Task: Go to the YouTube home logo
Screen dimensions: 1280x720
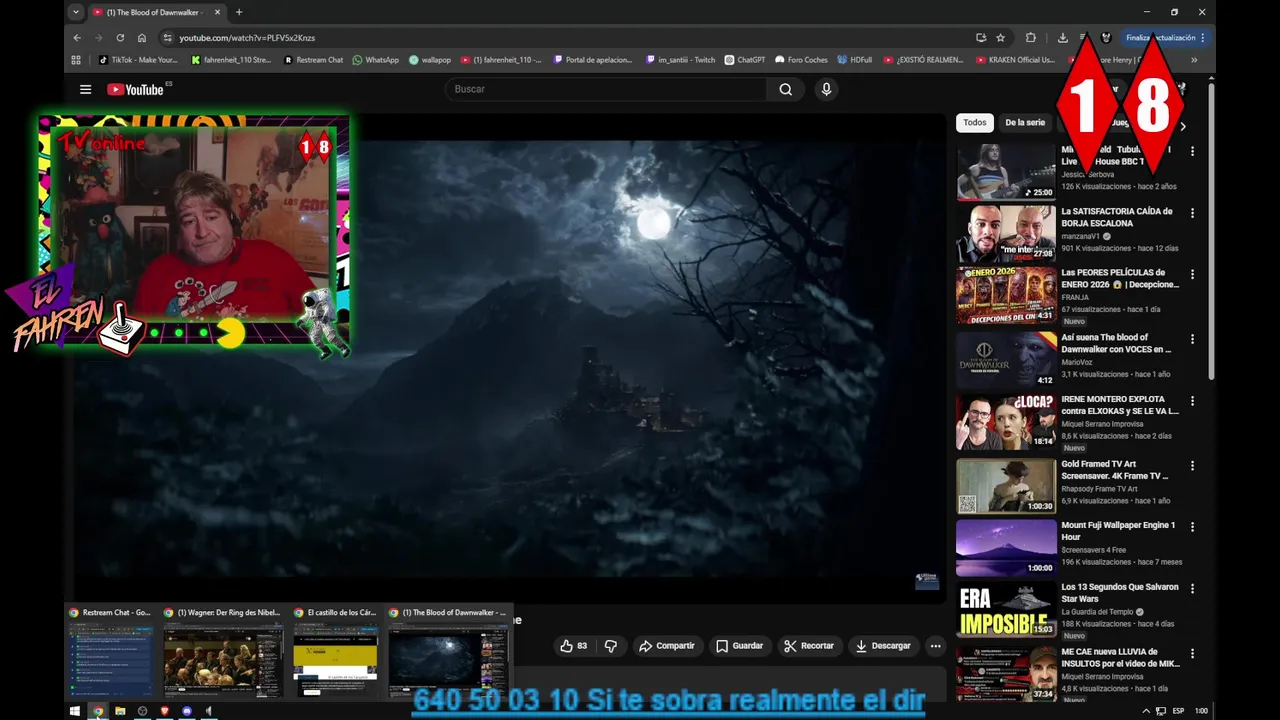Action: pyautogui.click(x=135, y=89)
